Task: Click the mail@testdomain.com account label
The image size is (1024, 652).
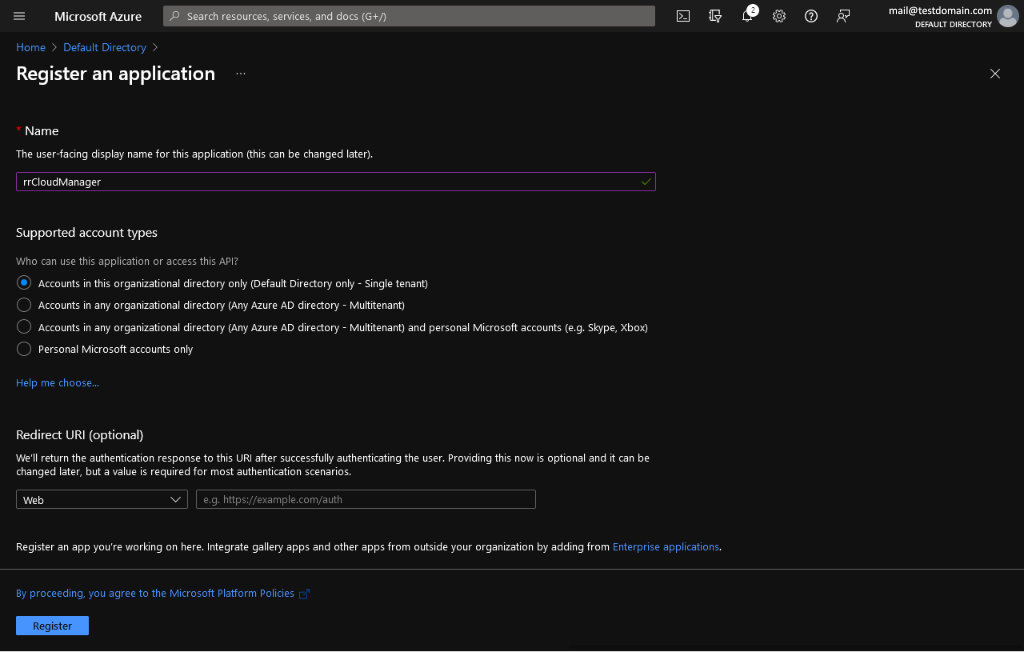Action: tap(940, 10)
